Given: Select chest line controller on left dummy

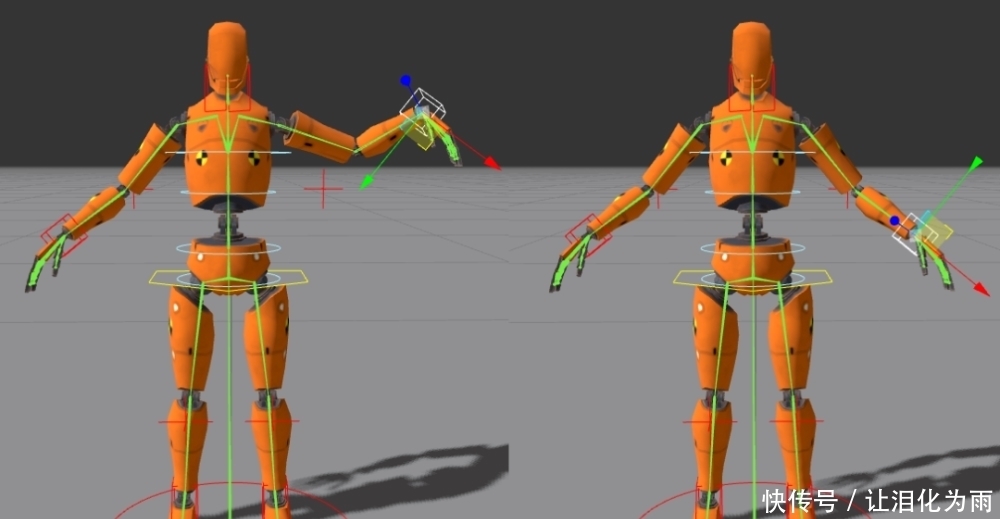Looking at the screenshot, I should coord(228,152).
